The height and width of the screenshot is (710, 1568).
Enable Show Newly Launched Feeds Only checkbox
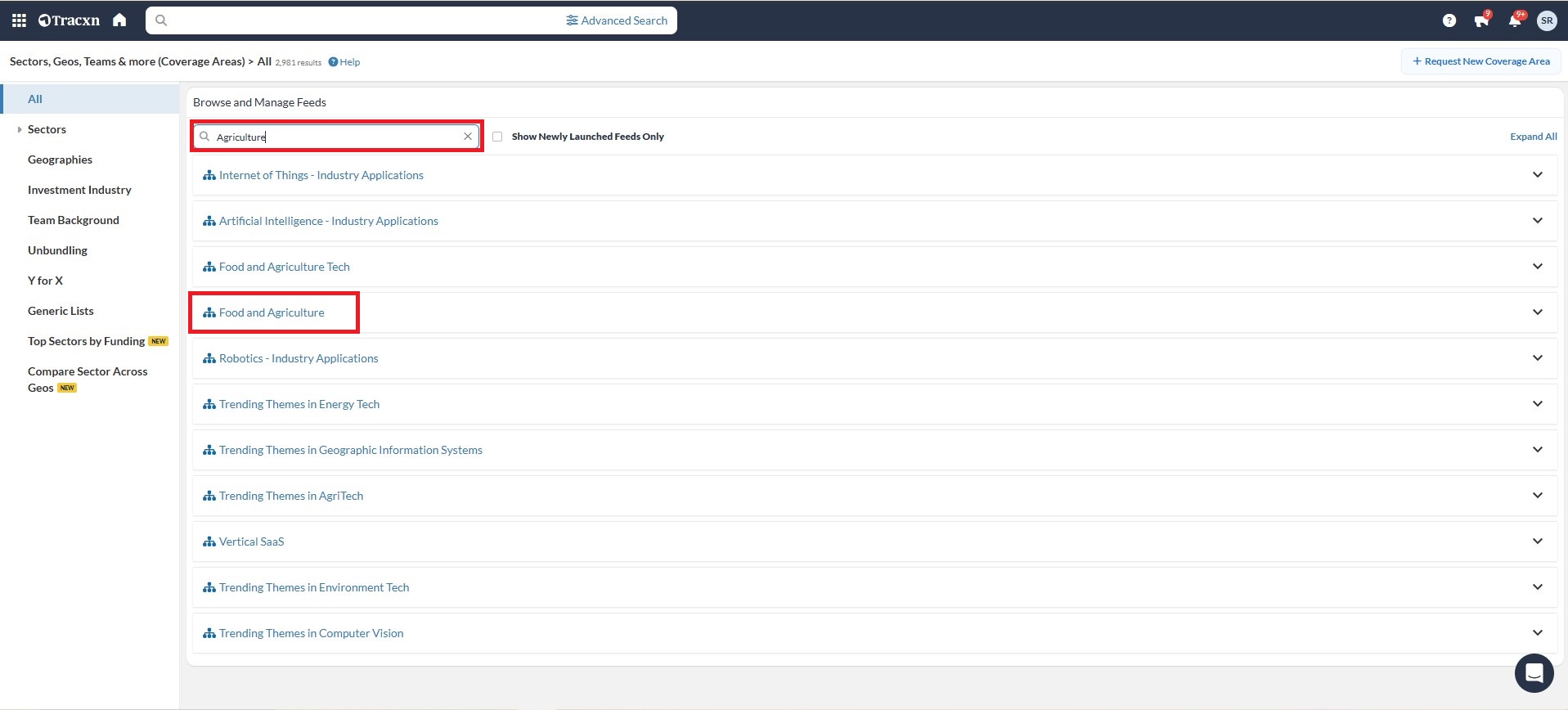(497, 137)
